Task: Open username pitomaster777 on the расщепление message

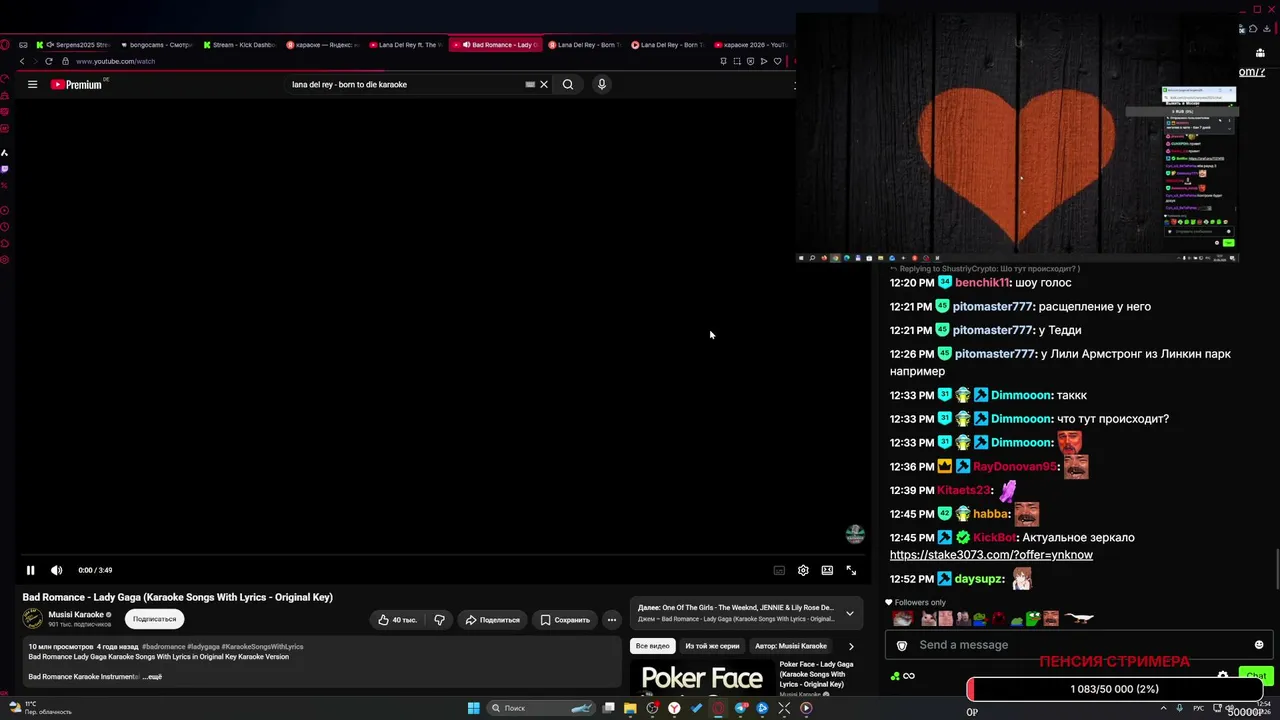Action: tap(994, 307)
